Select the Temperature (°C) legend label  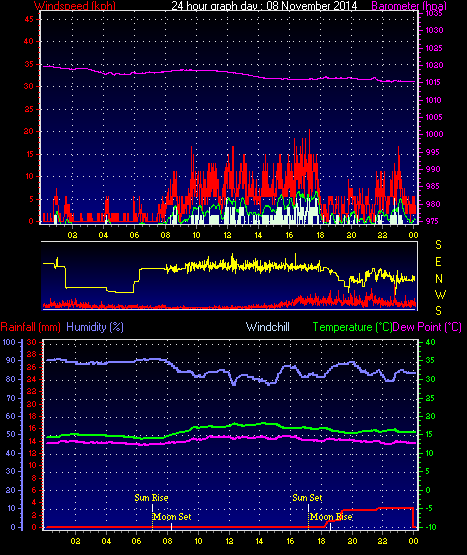click(352, 327)
